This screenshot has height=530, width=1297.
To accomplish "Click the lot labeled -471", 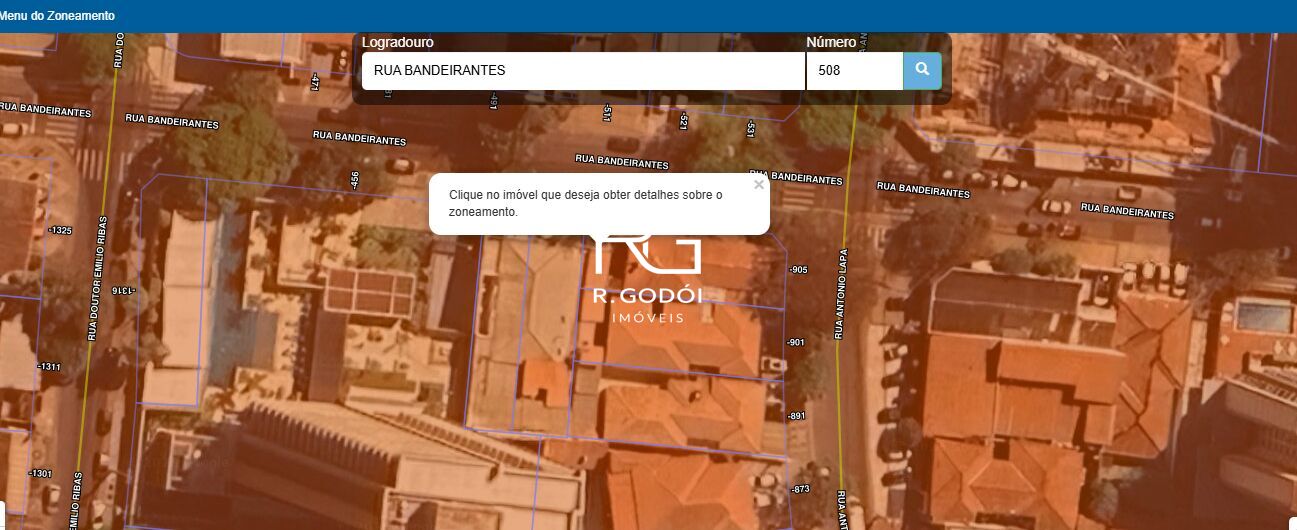I will pyautogui.click(x=315, y=82).
